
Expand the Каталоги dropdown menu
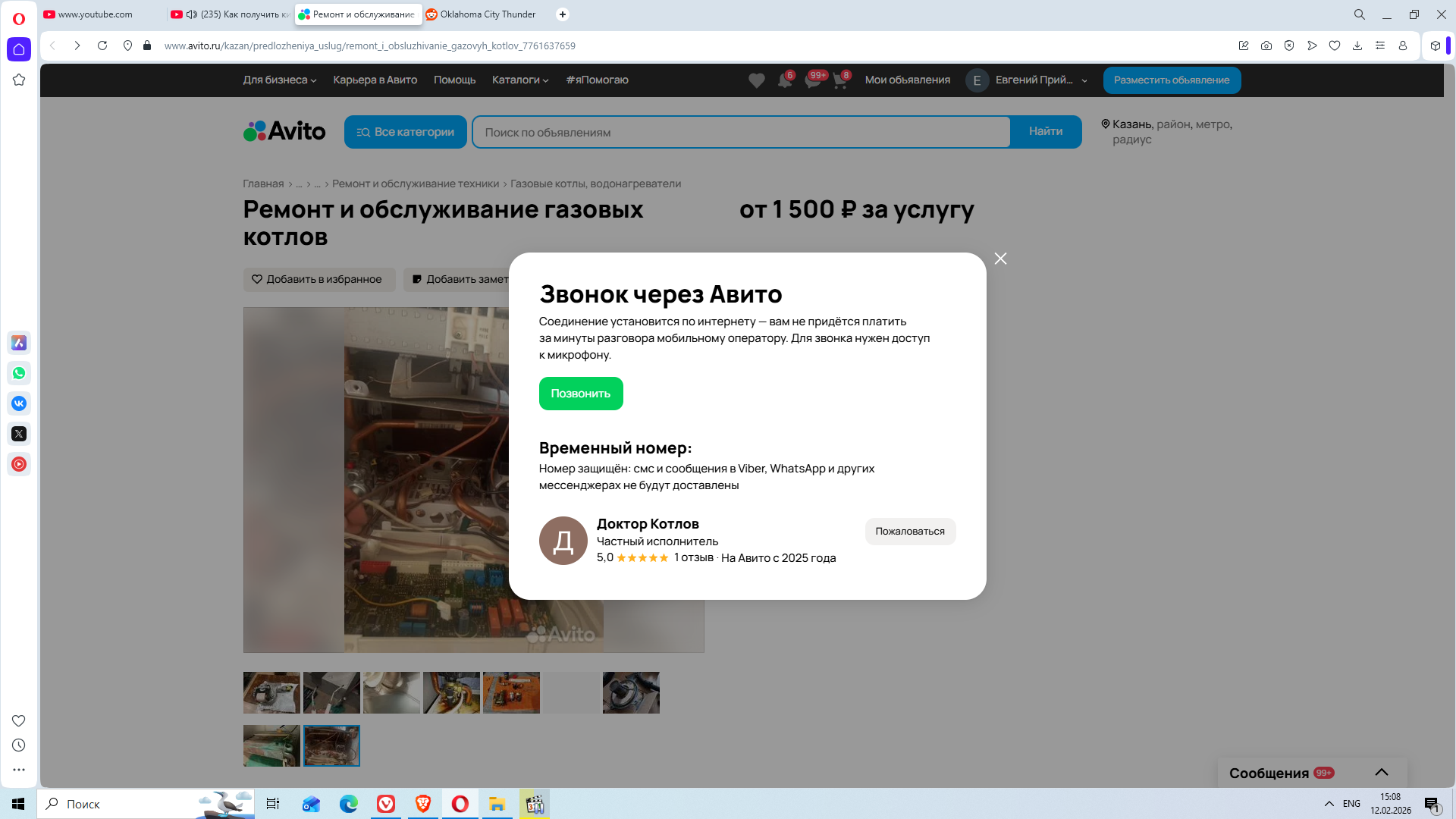point(519,80)
